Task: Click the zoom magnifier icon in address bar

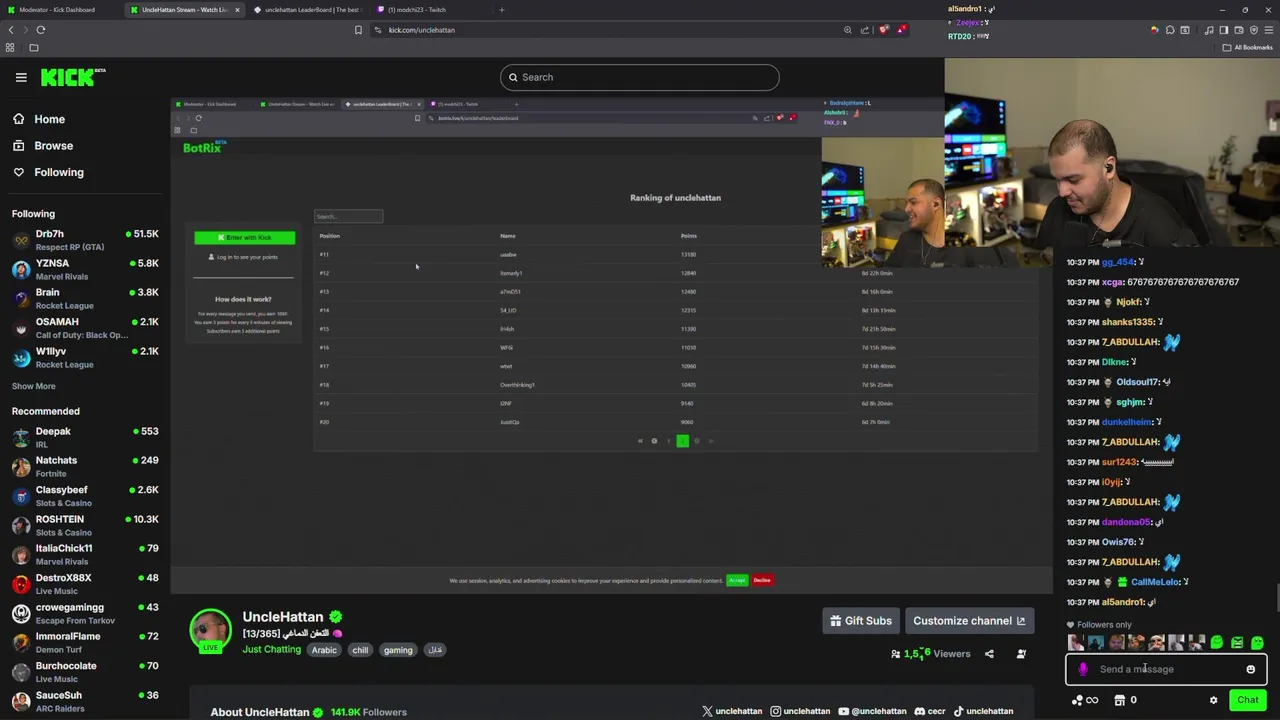Action: [847, 30]
